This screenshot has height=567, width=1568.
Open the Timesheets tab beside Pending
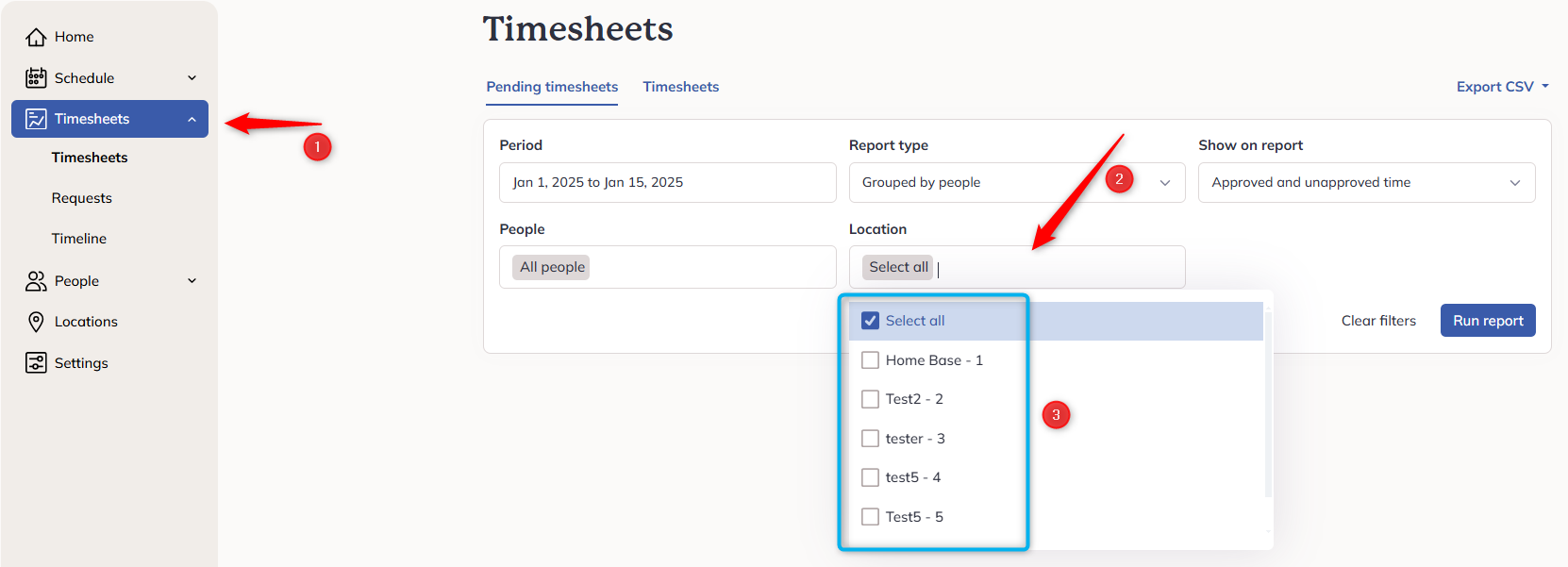point(681,87)
